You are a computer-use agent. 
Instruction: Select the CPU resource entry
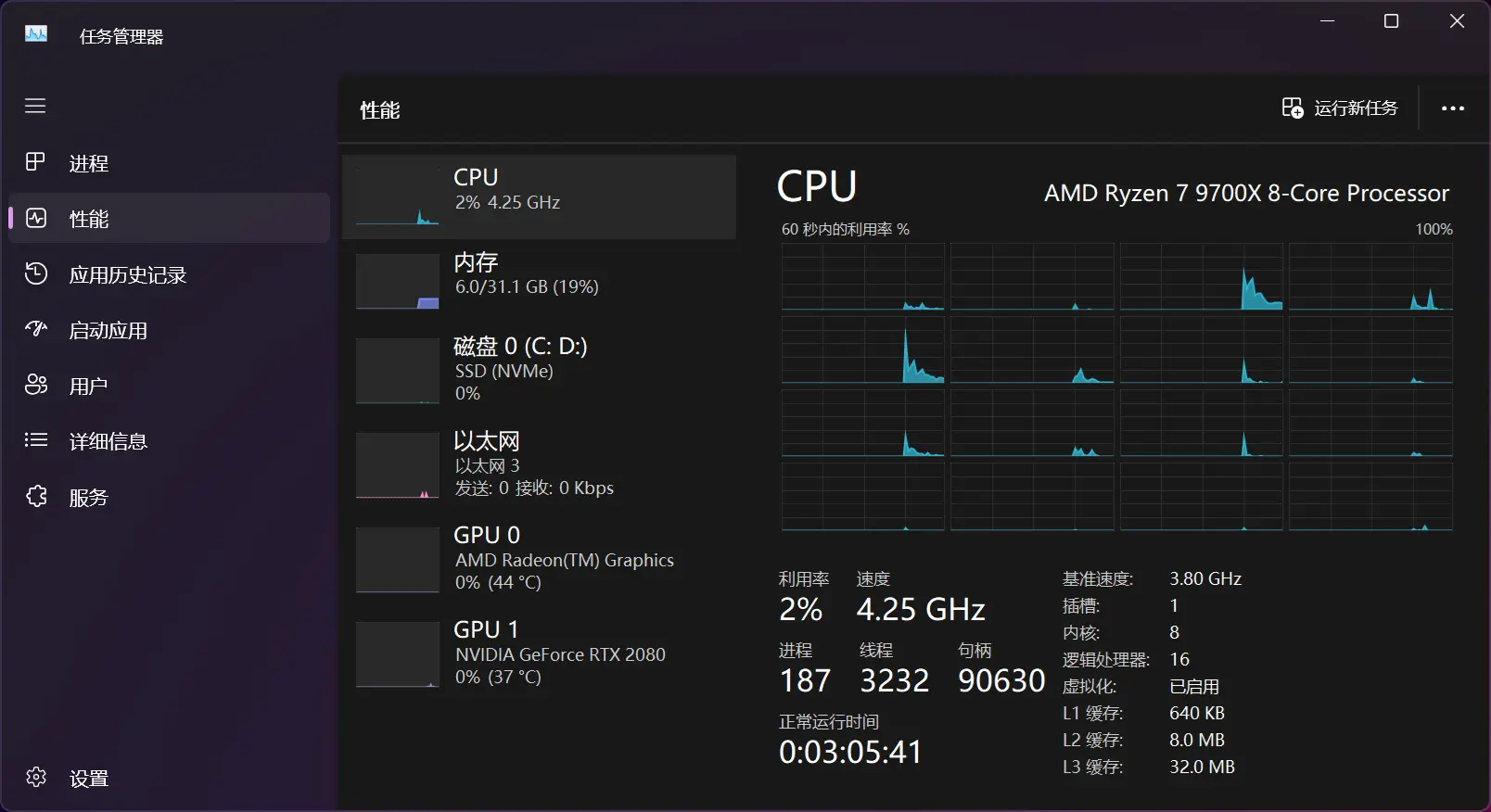(x=539, y=197)
